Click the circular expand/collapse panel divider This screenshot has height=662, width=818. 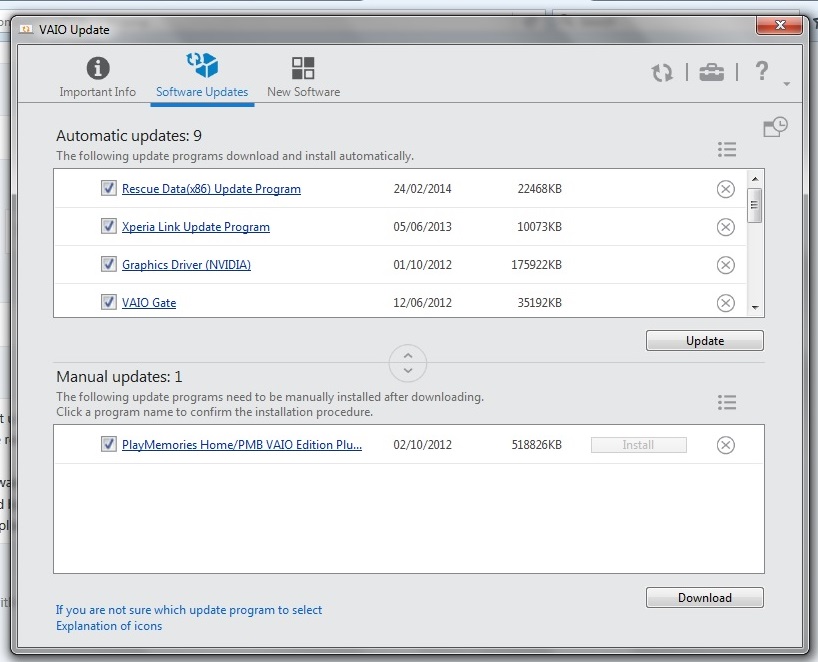click(x=408, y=362)
